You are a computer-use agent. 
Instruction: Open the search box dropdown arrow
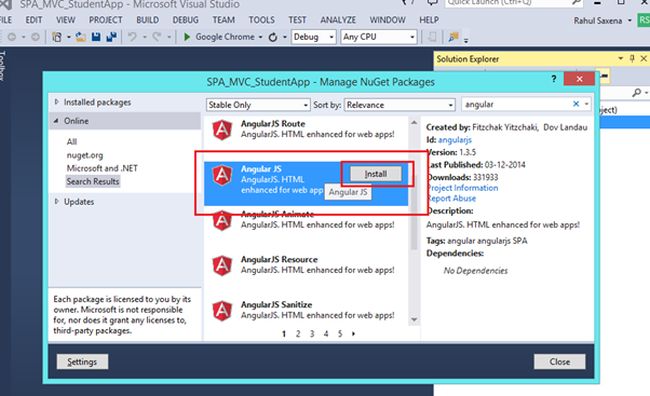pyautogui.click(x=587, y=104)
